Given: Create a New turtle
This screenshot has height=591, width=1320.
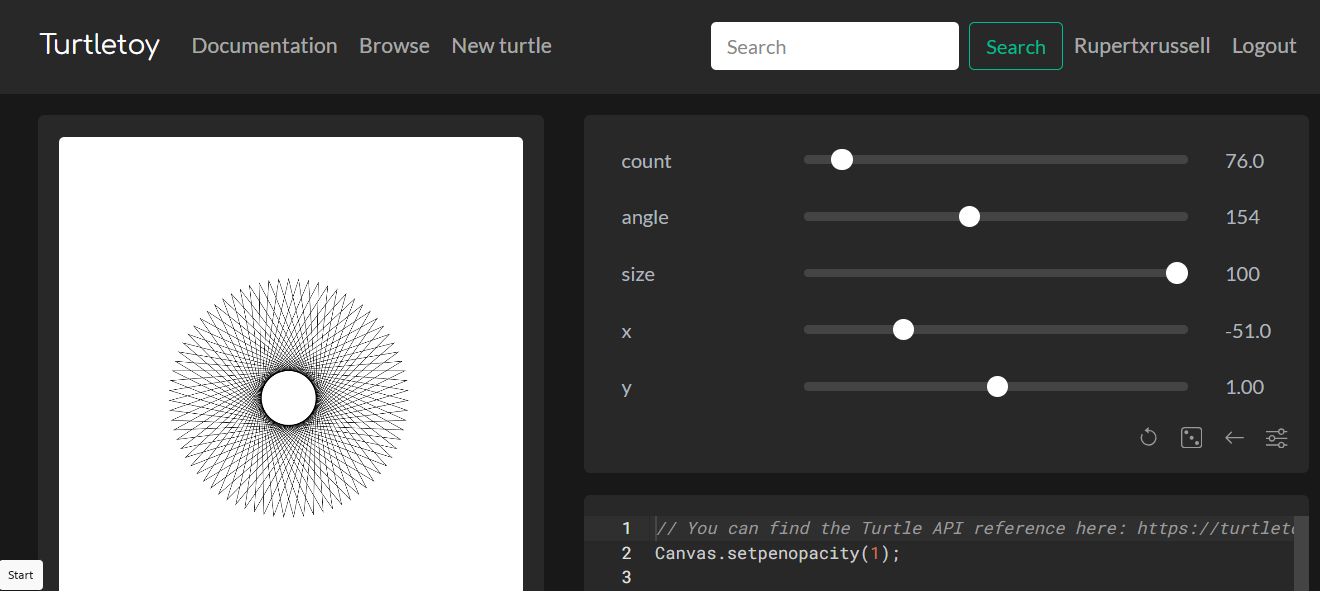Looking at the screenshot, I should click(501, 46).
